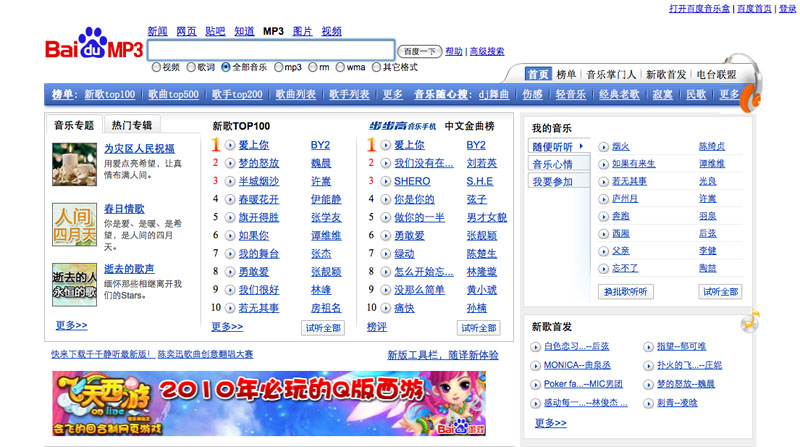Image resolution: width=800 pixels, height=447 pixels.
Task: Play MONICA--曲泉丞 in 新歌首发
Action: tap(535, 366)
